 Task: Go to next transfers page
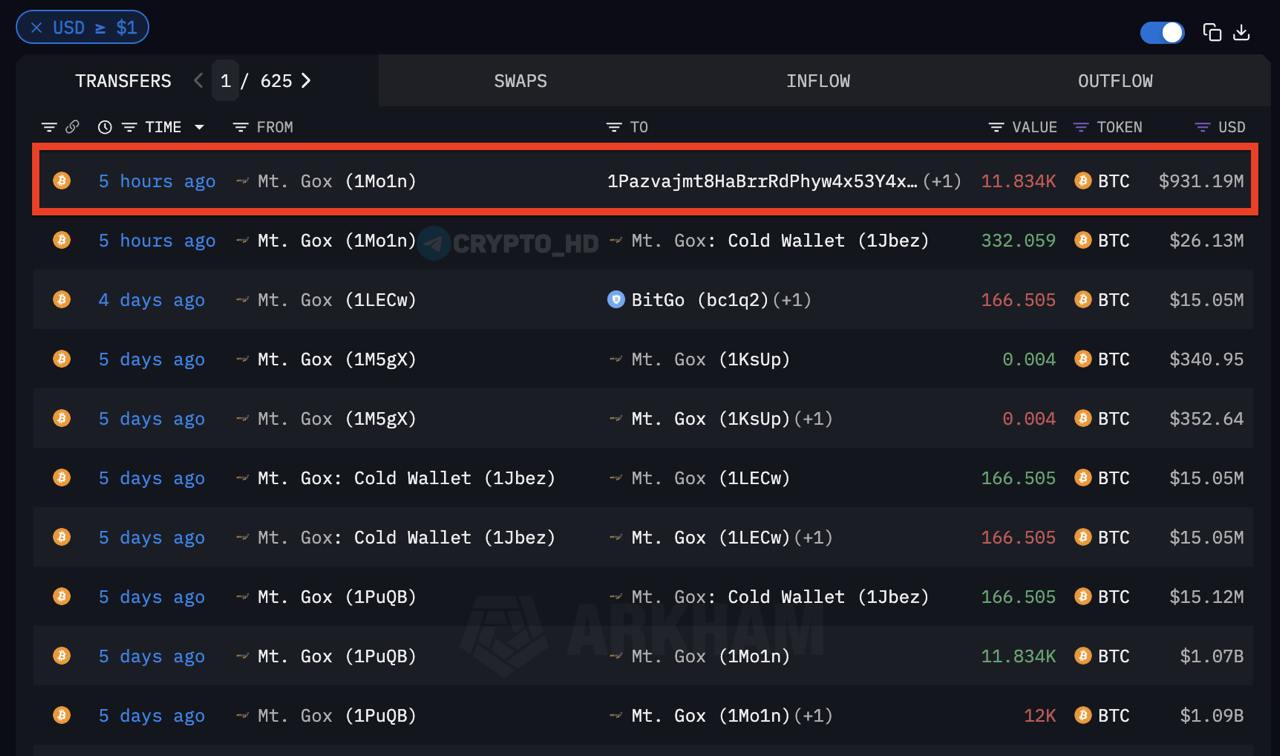click(x=306, y=81)
